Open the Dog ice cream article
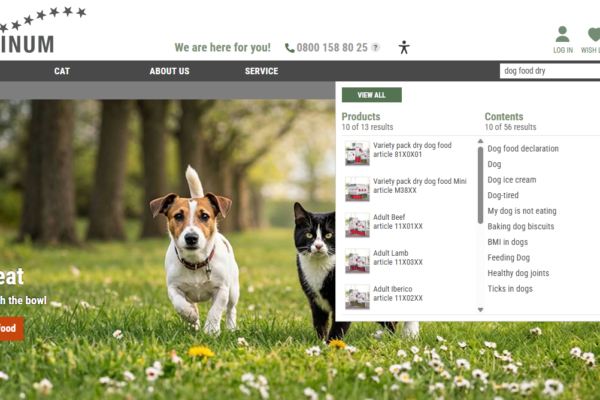The height and width of the screenshot is (400, 600). point(511,180)
